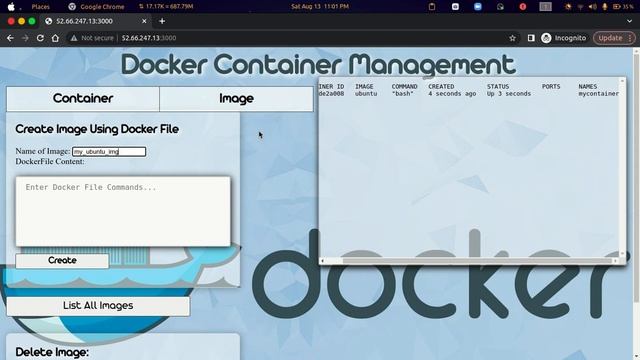This screenshot has width=640, height=360.
Task: Click the Update button in Chrome
Action: pyautogui.click(x=614, y=38)
